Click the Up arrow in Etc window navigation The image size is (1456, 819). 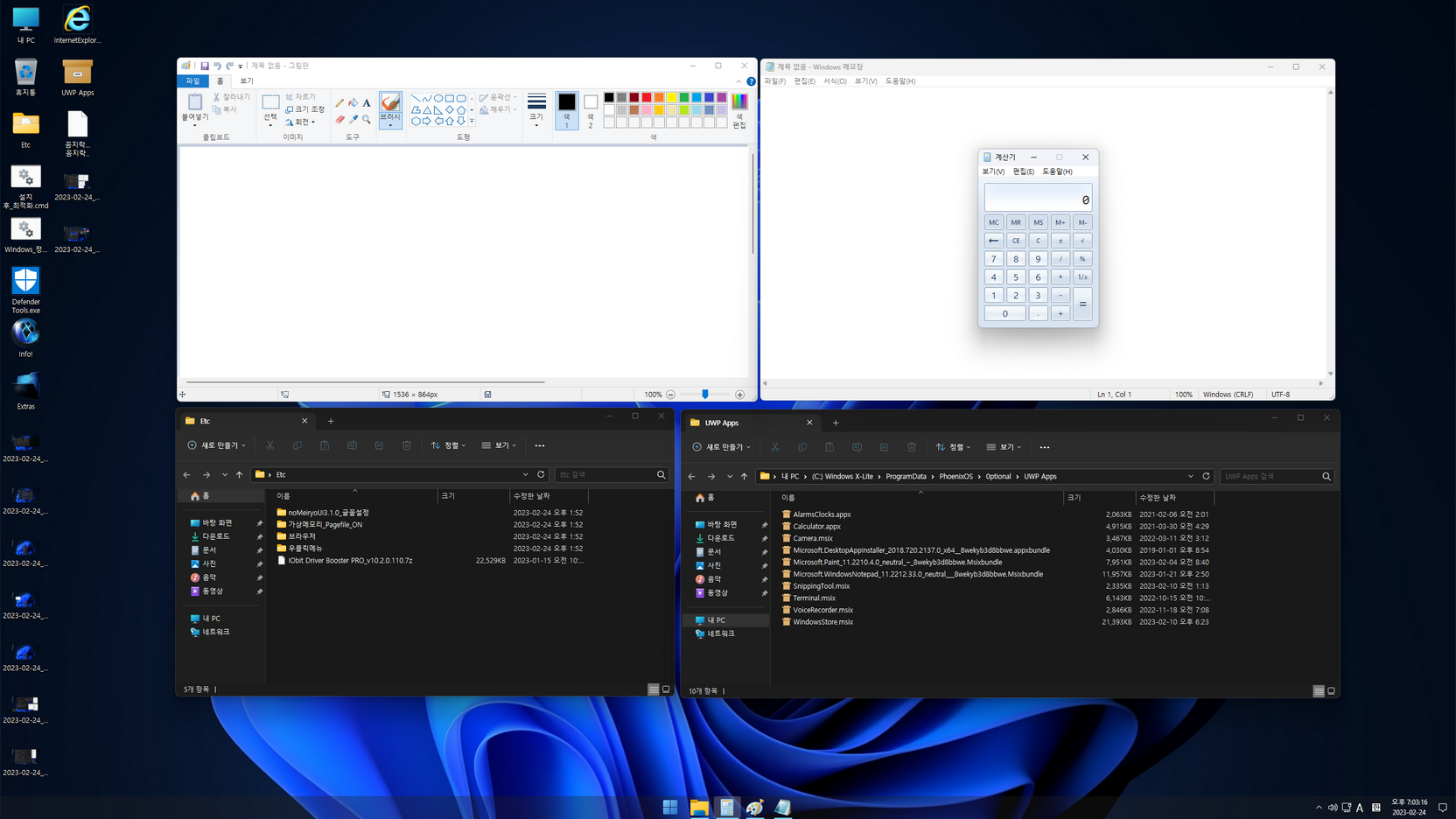pos(239,474)
